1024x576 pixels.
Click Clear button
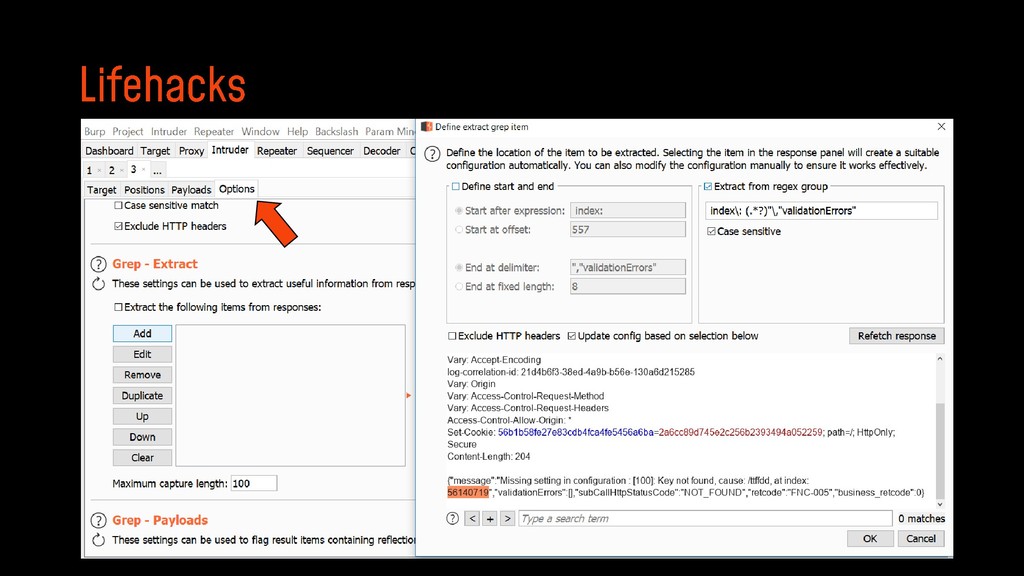pos(142,458)
